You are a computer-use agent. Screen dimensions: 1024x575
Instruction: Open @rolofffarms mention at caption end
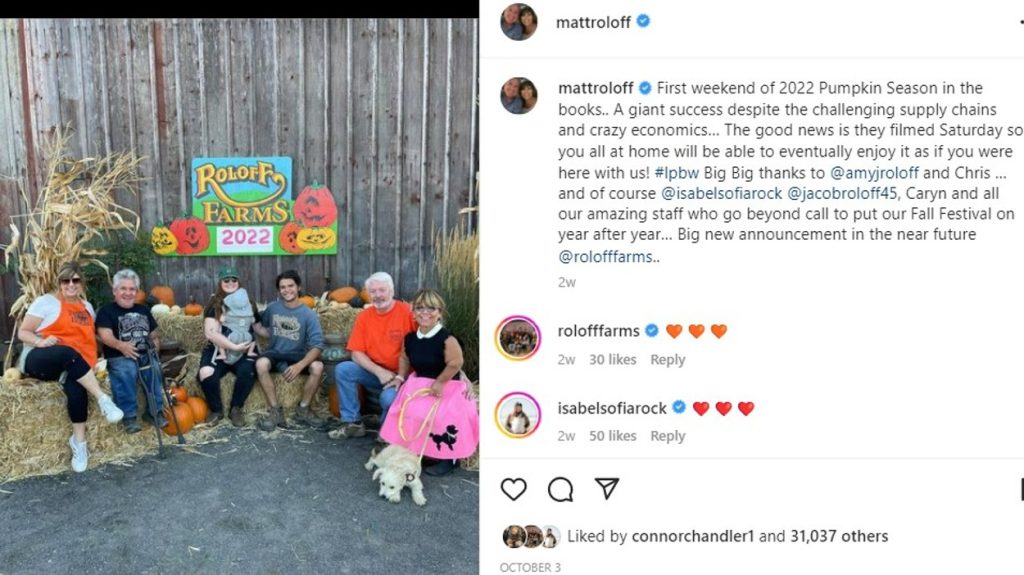[605, 257]
